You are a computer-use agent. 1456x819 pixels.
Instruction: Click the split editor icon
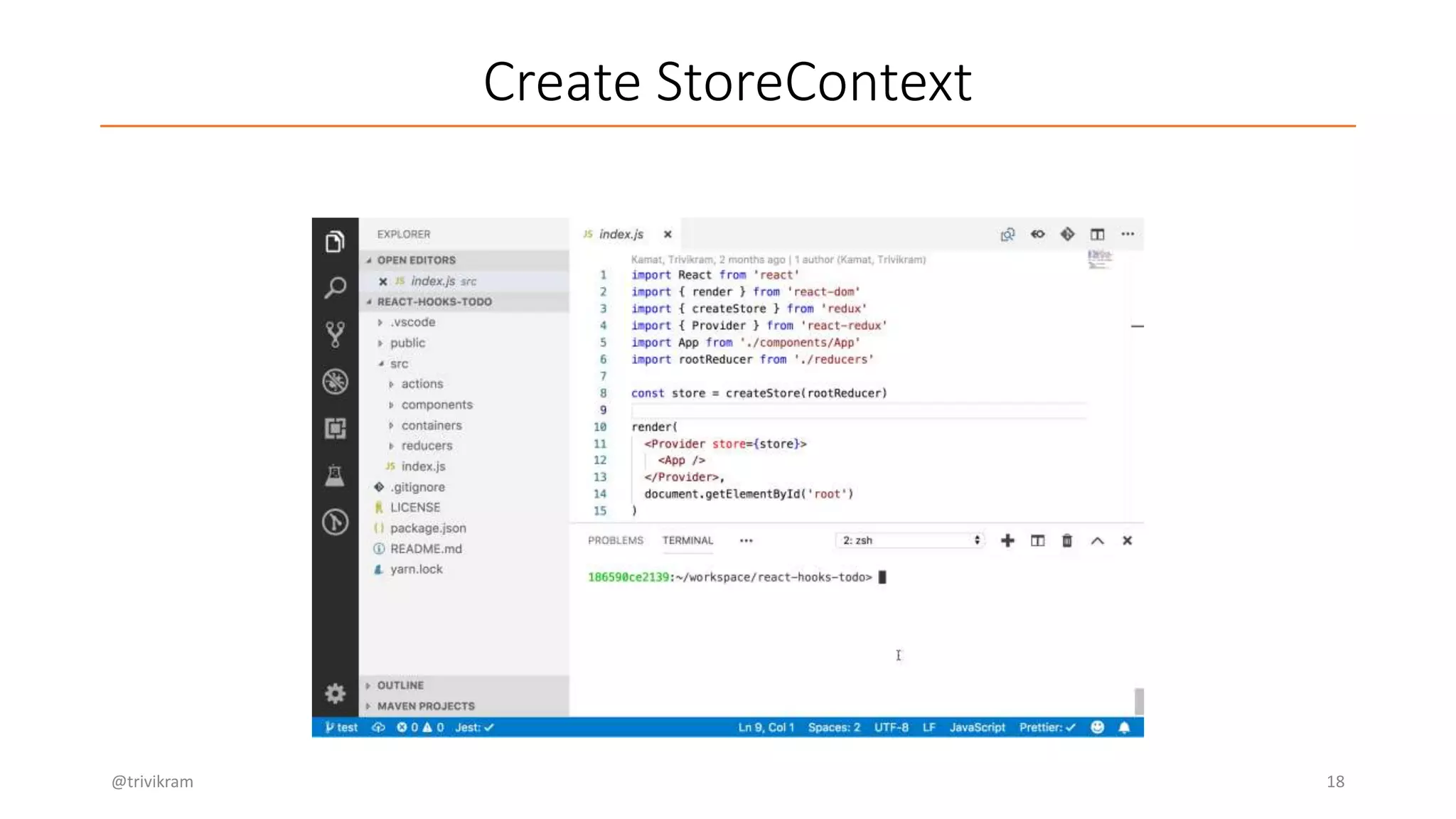pos(1097,235)
